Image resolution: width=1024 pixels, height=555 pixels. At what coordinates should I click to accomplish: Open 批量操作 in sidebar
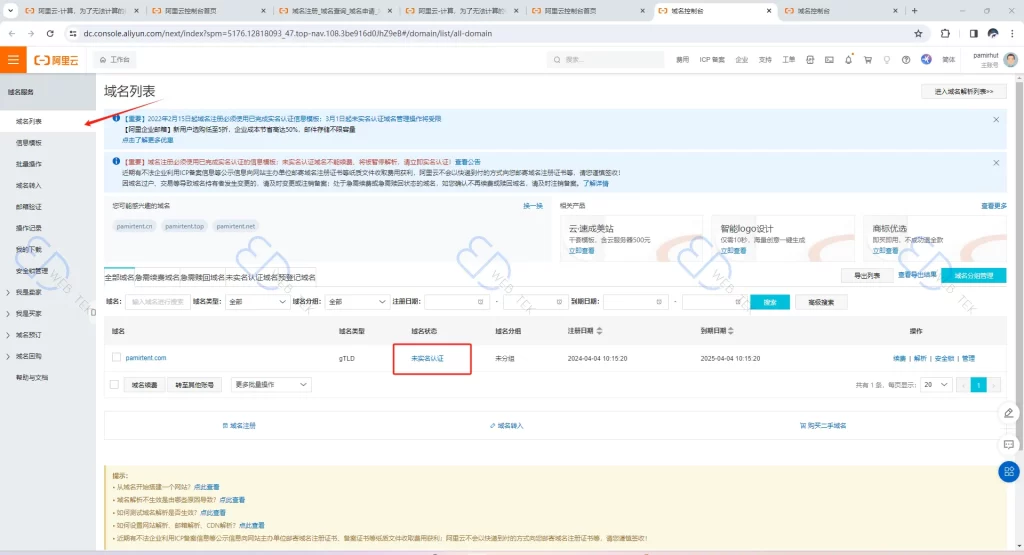tap(29, 164)
